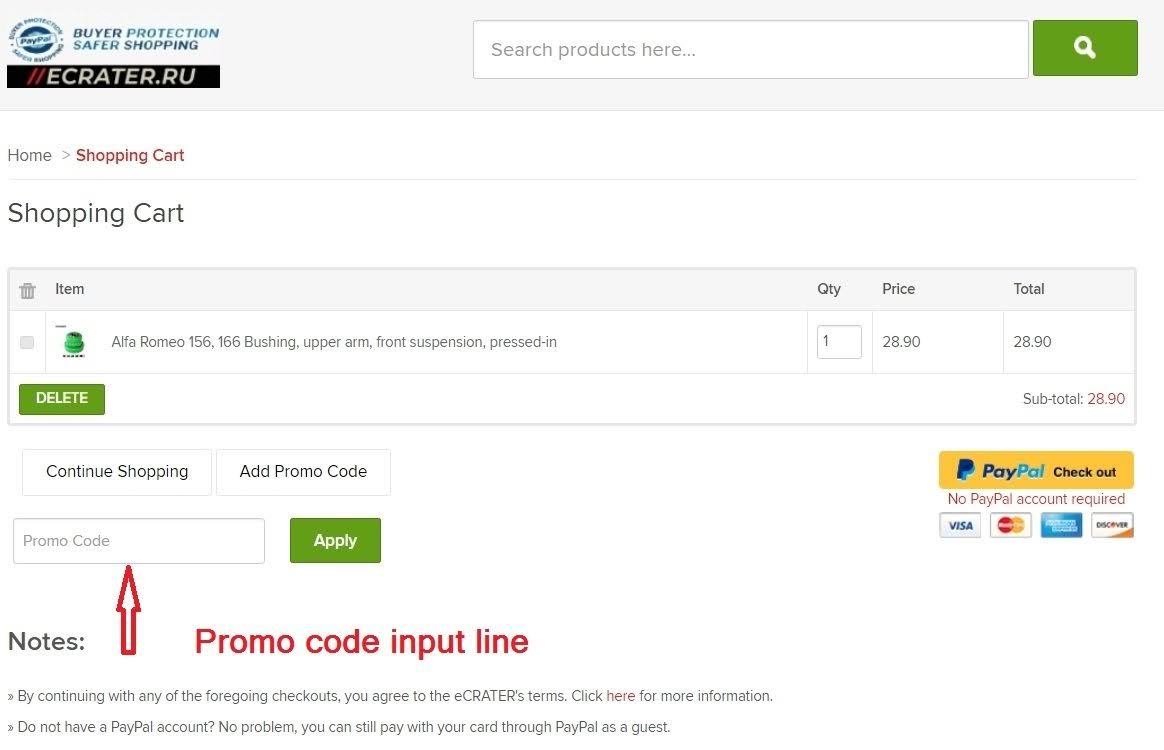Click the MasterCard icon

1010,525
